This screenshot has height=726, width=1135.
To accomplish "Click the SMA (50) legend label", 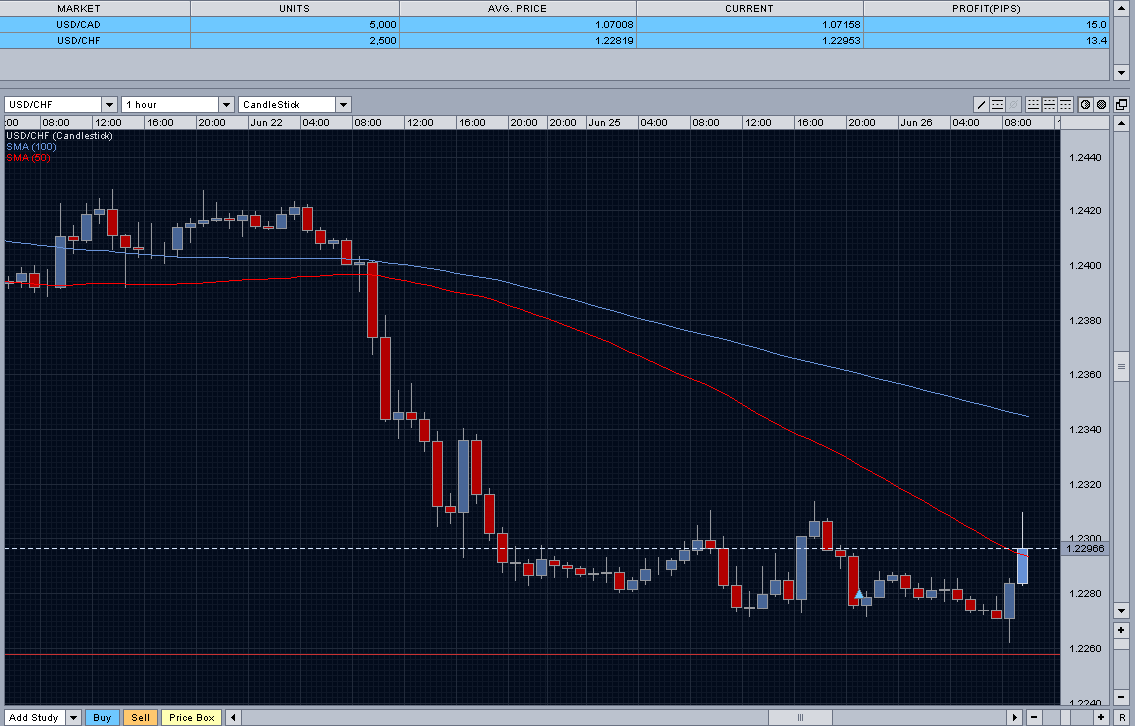I will pyautogui.click(x=28, y=158).
